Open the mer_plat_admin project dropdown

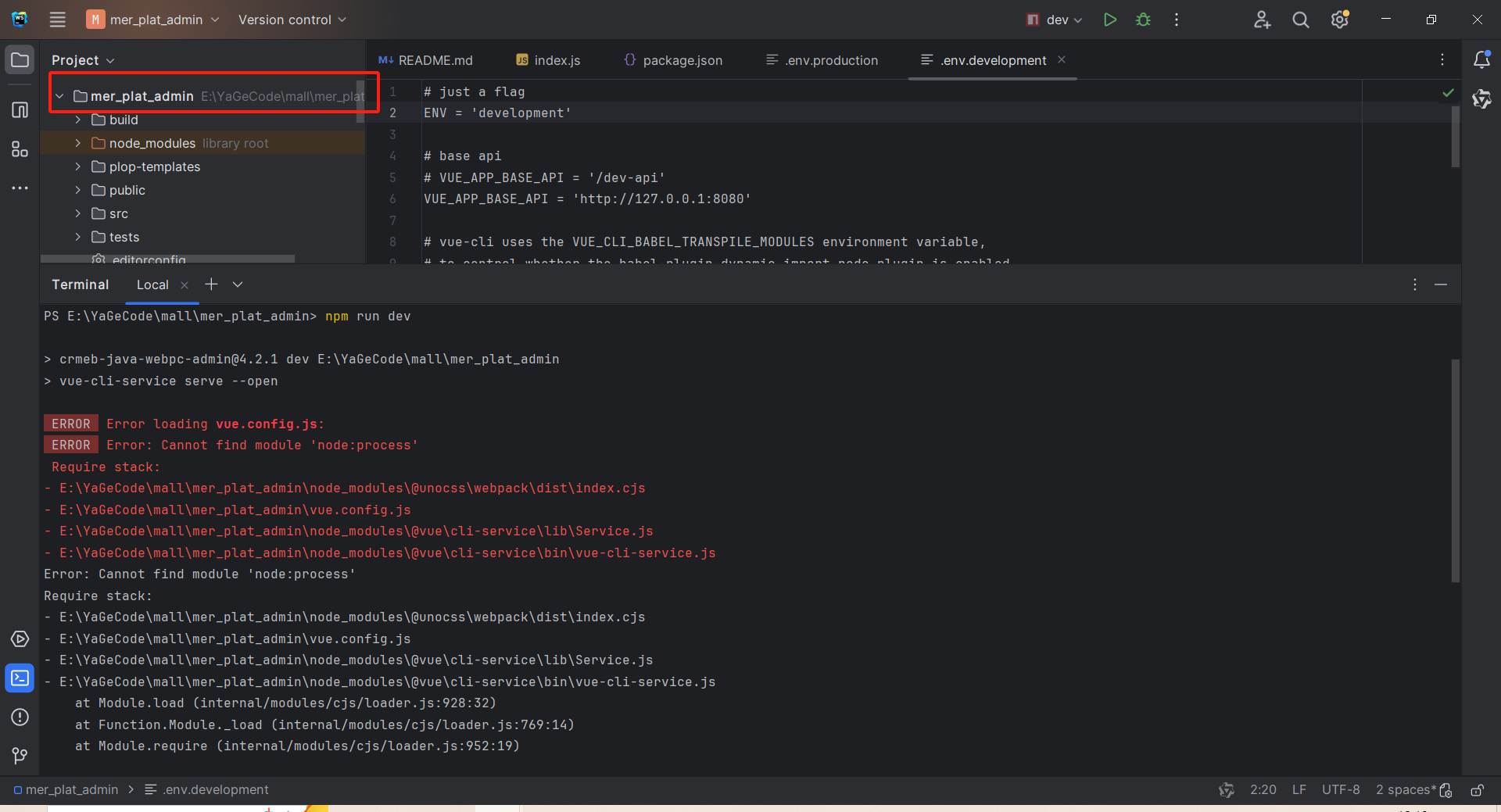coord(153,20)
